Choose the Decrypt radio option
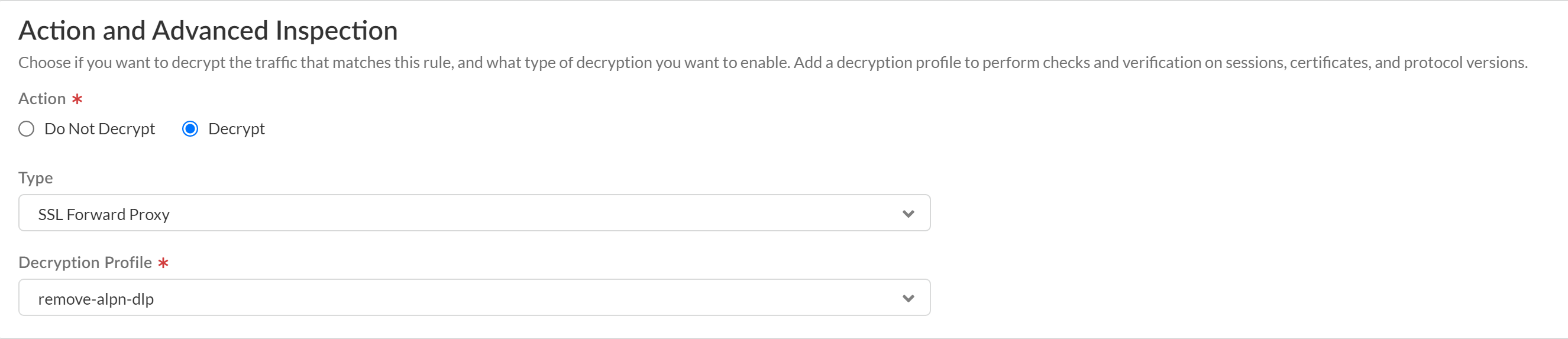 coord(190,129)
